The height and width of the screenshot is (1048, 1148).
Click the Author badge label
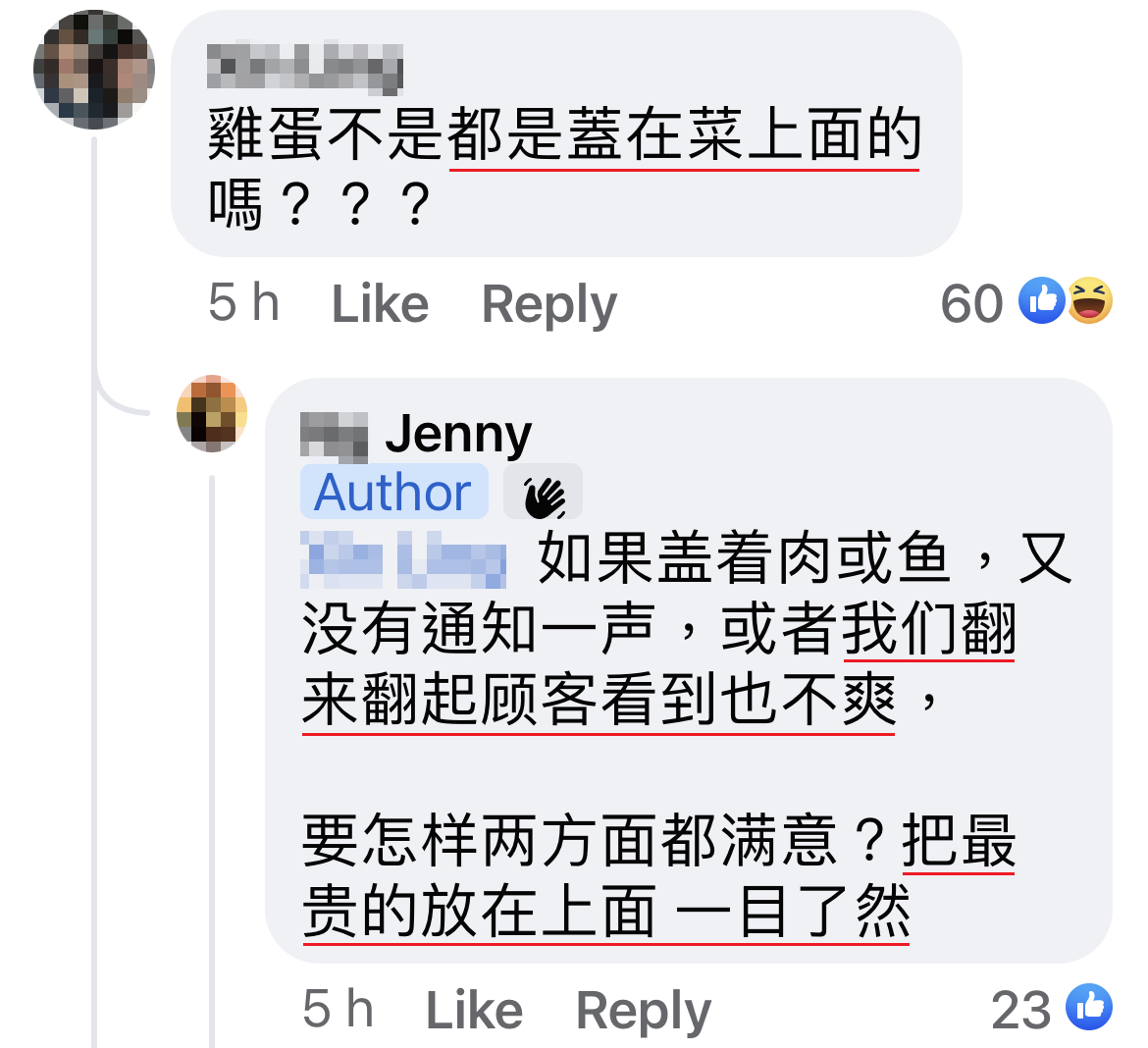pyautogui.click(x=393, y=492)
